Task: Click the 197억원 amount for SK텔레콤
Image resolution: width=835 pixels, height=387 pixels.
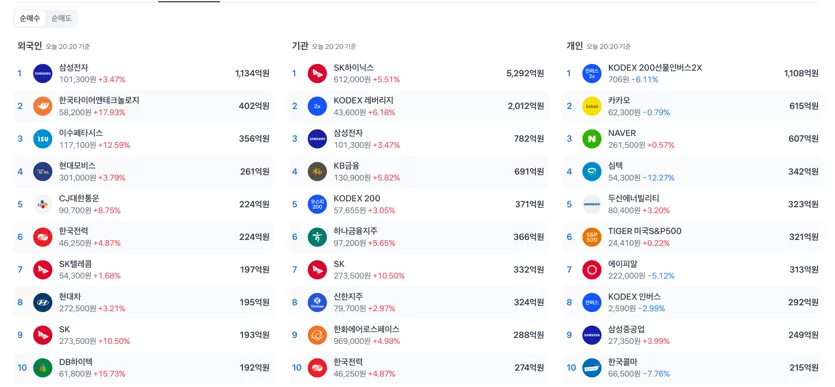Action: pyautogui.click(x=255, y=270)
